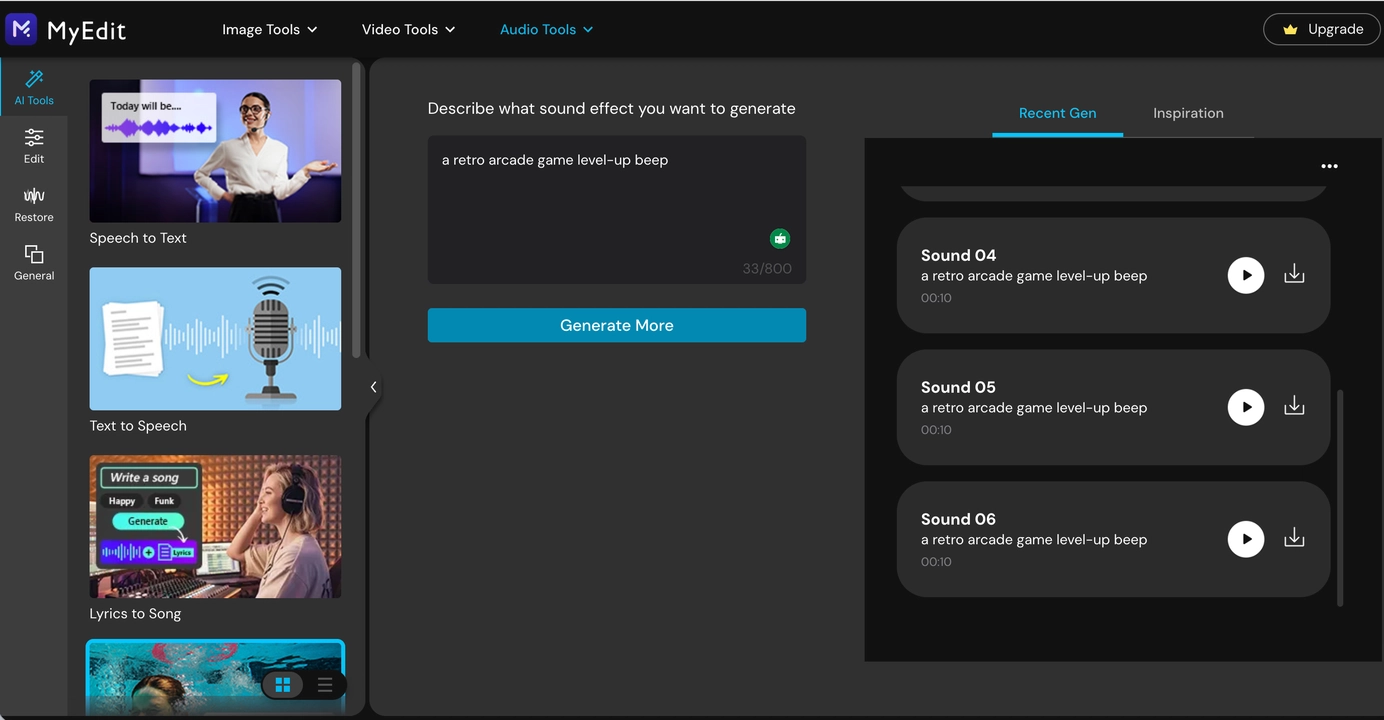Viewport: 1384px width, 720px height.
Task: Play the Sound 04 clip
Action: (1246, 274)
